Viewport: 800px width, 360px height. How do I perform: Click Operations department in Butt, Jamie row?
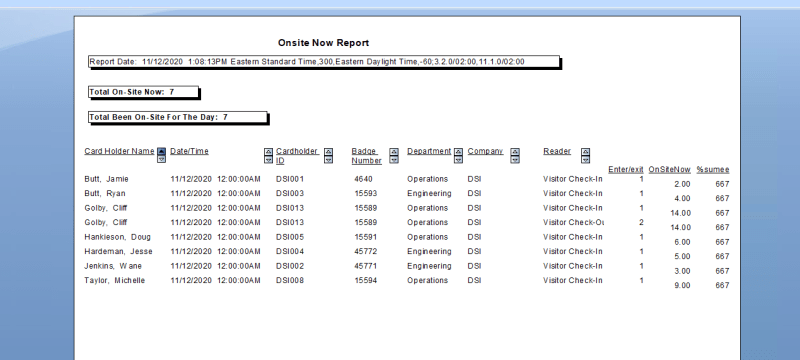point(428,179)
